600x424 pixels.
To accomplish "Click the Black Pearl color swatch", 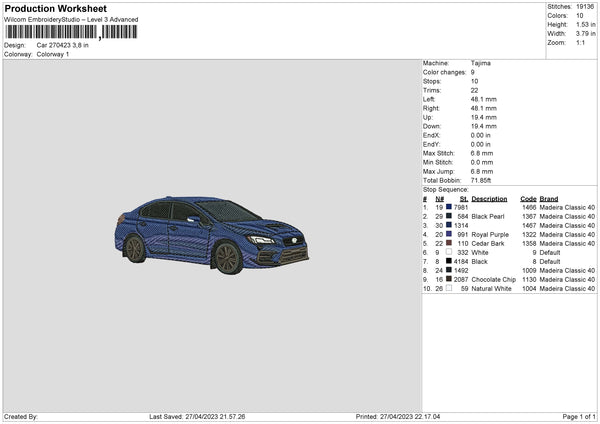I will (449, 216).
